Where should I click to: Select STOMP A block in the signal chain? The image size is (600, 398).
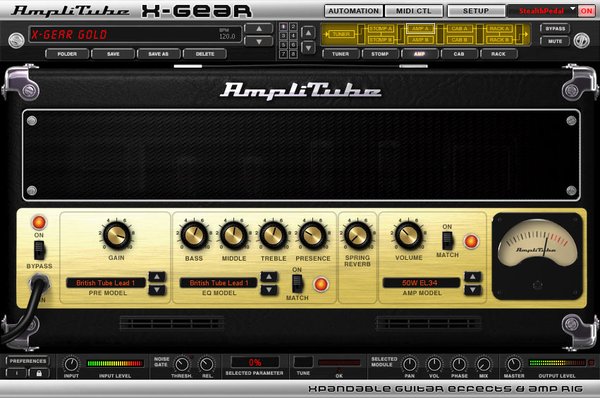tap(380, 29)
